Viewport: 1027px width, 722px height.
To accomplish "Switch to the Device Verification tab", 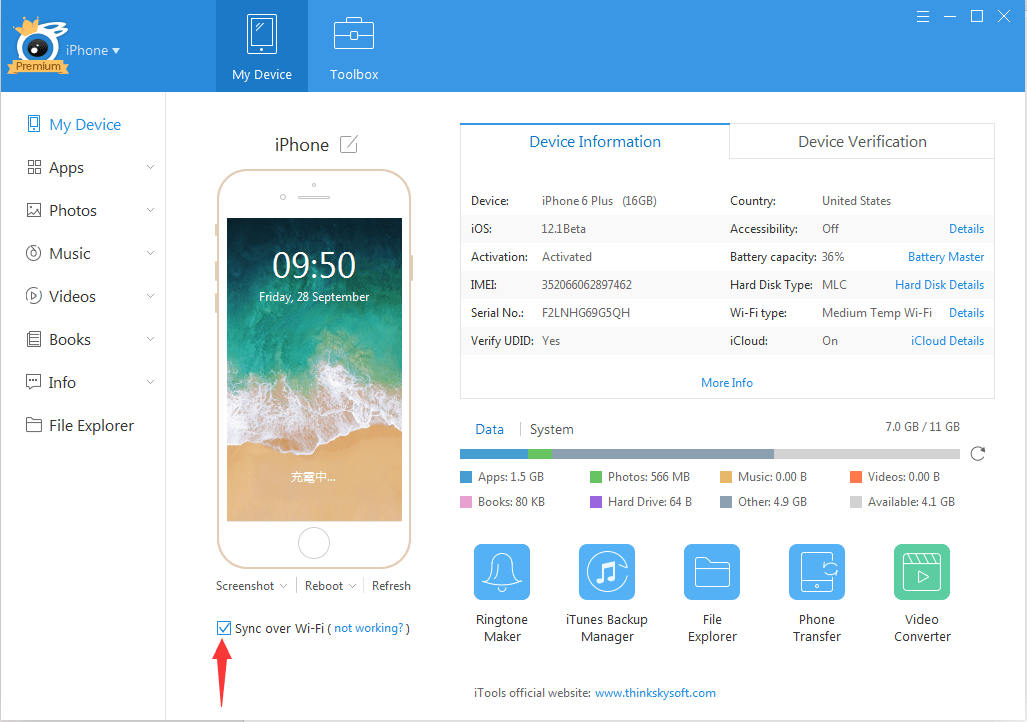I will point(862,142).
